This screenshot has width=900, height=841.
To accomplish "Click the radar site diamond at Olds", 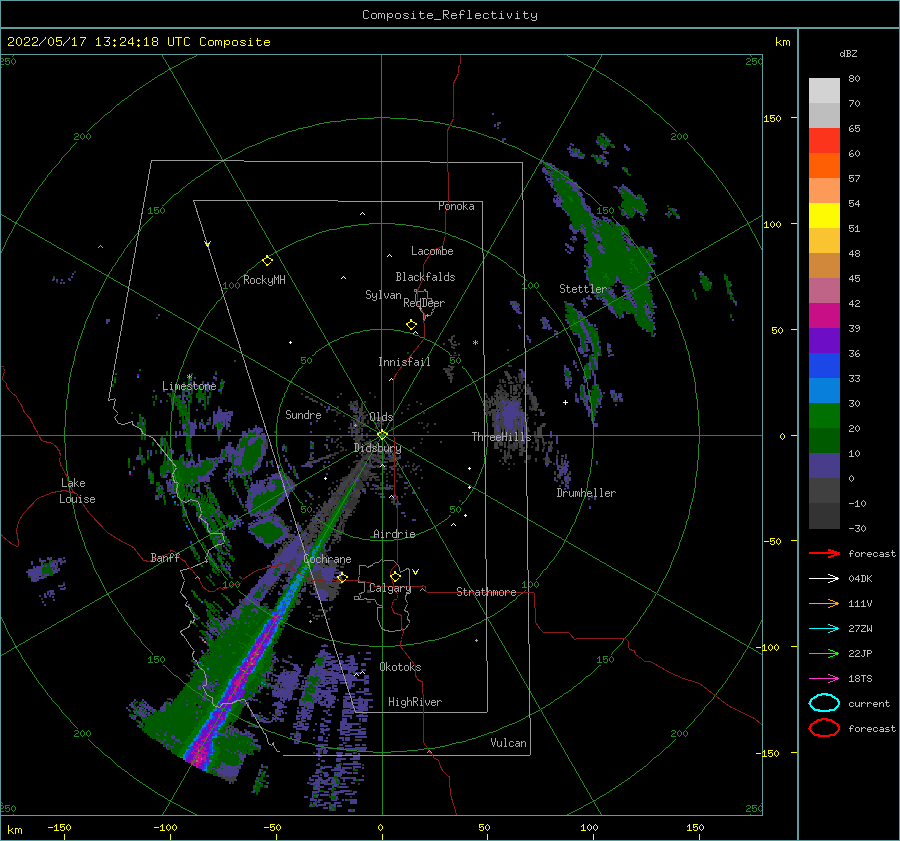I will click(x=382, y=435).
